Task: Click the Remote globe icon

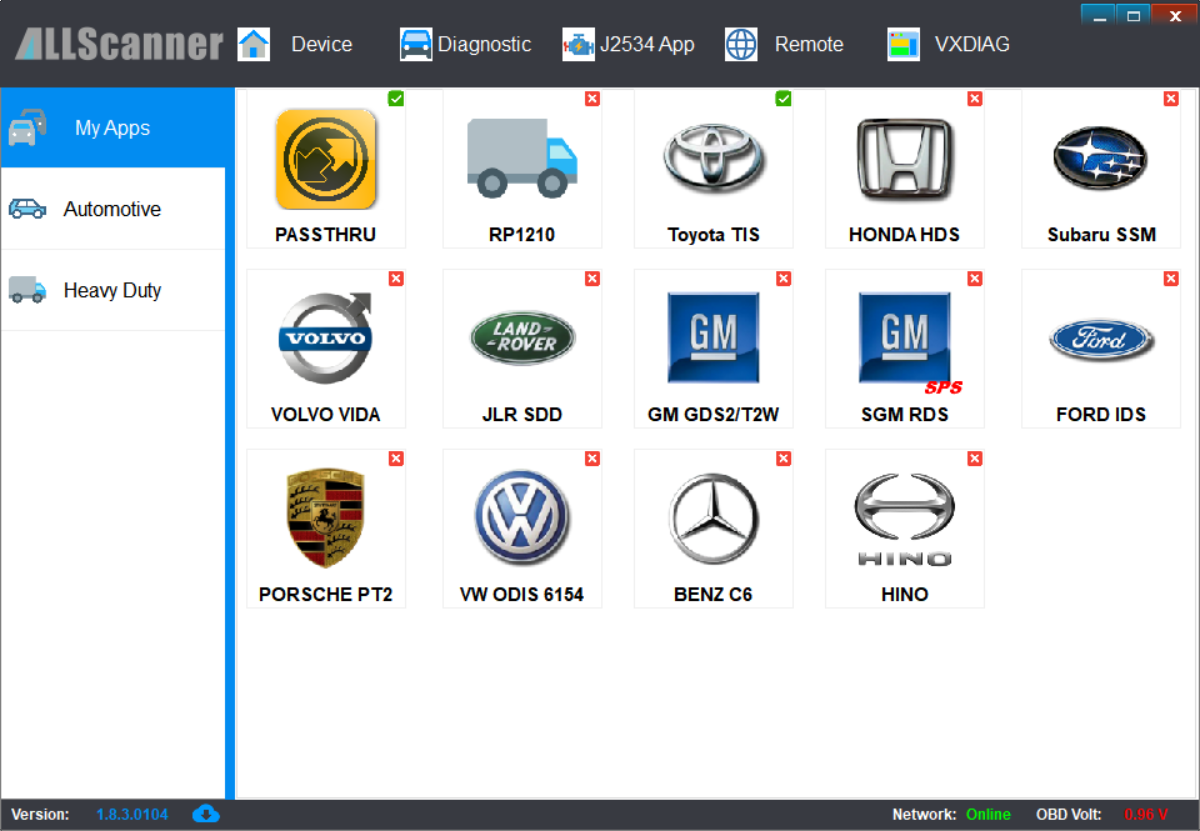Action: point(741,44)
